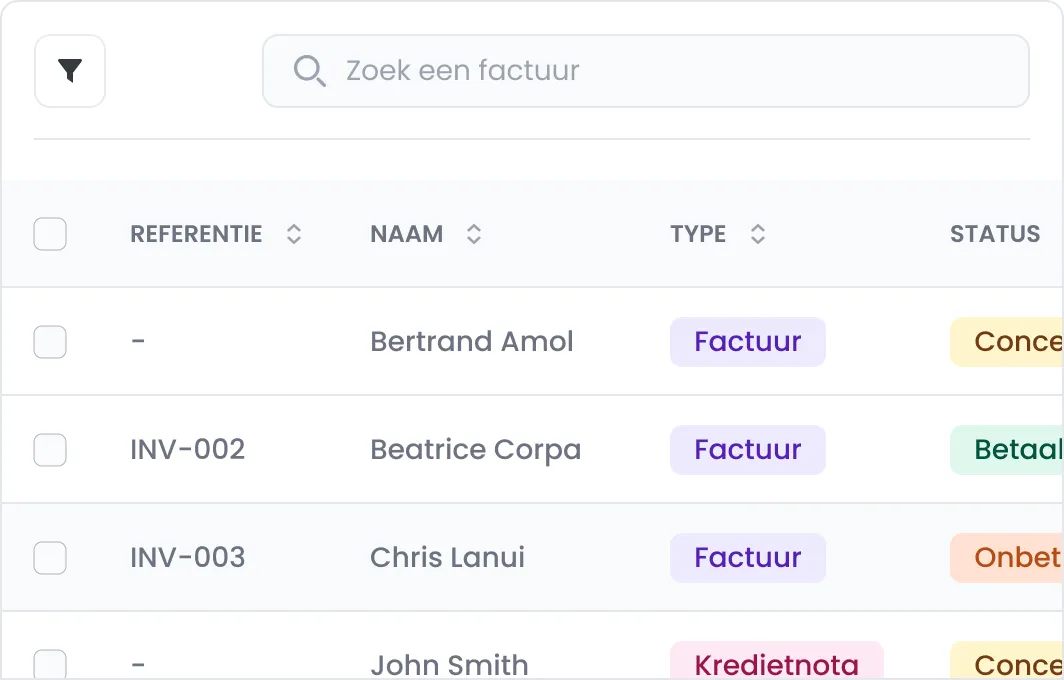Screen dimensions: 1064x680
Task: Tick the INV-003 row checkbox
Action: point(50,558)
